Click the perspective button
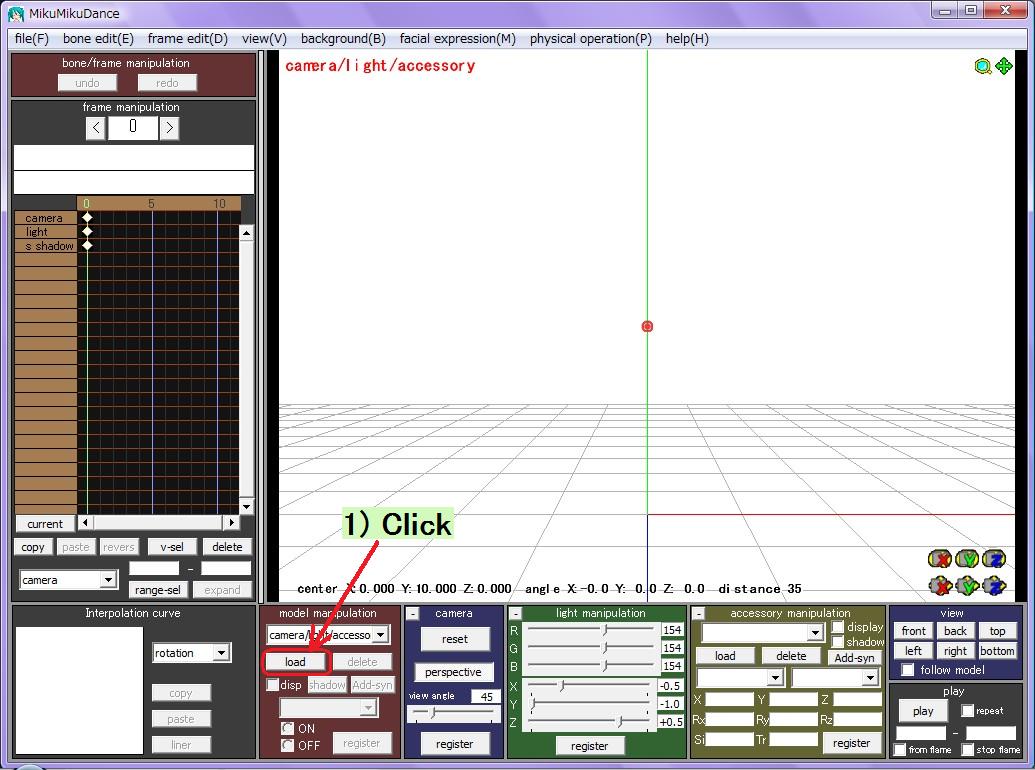The image size is (1035, 770). (453, 672)
